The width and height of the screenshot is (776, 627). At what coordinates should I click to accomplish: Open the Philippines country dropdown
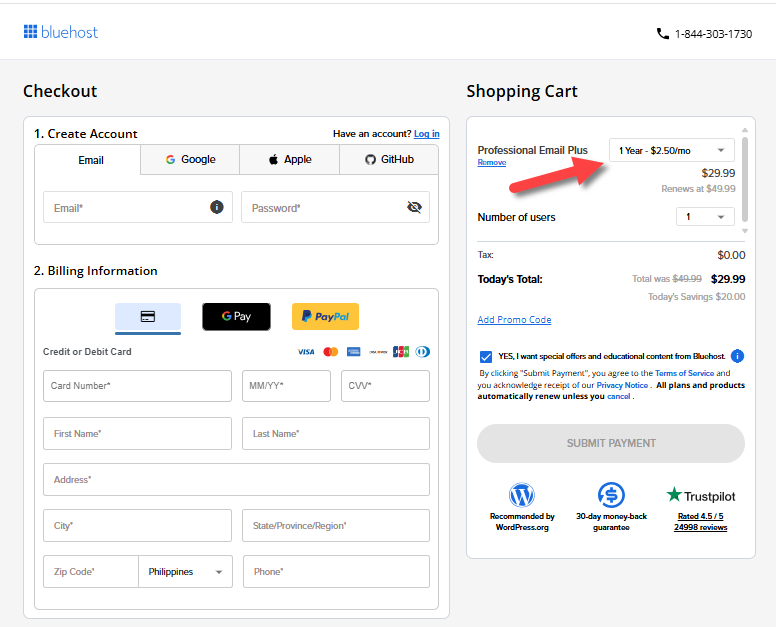185,572
